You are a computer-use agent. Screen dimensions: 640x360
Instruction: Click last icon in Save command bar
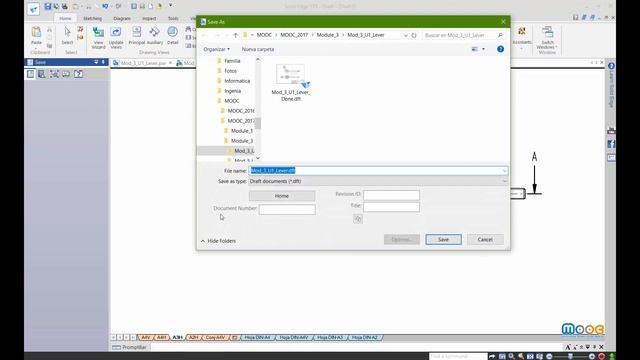tap(78, 74)
